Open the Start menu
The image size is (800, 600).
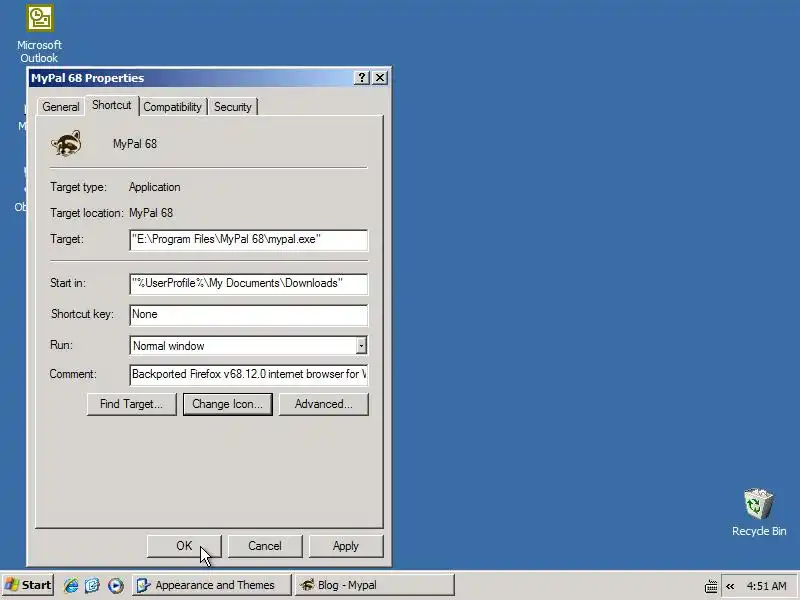coord(28,585)
